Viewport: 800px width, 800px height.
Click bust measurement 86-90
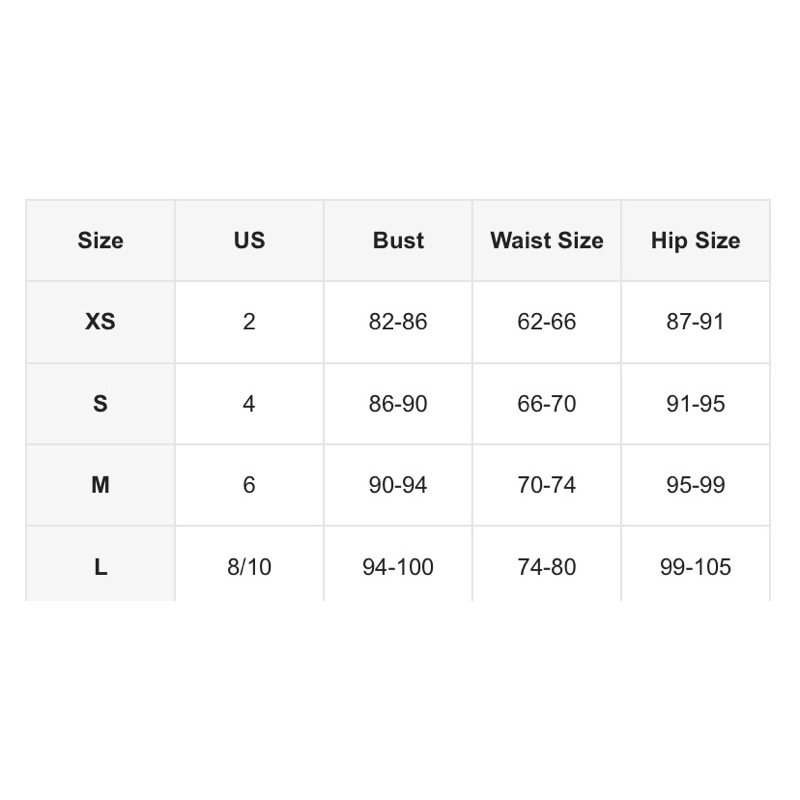(398, 404)
